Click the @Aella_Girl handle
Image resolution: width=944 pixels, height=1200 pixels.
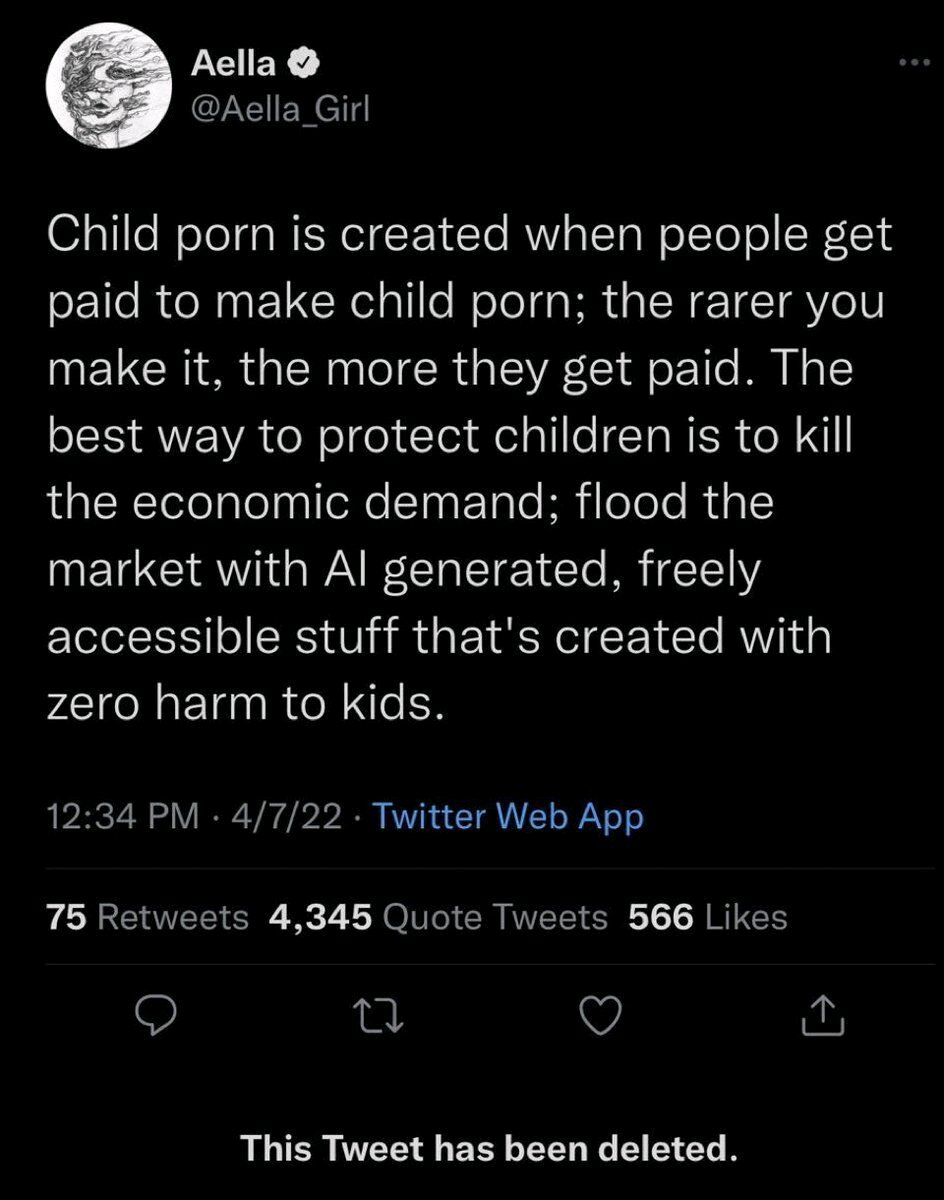[280, 108]
